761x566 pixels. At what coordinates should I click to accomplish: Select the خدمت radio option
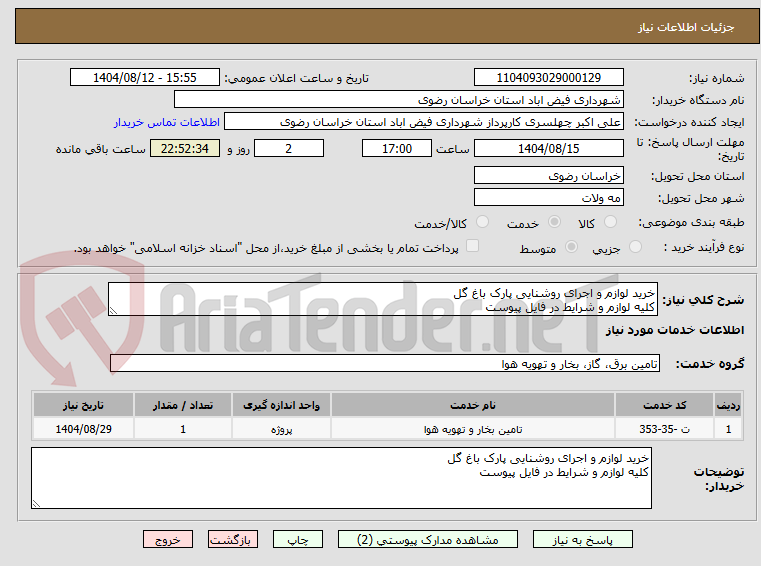tap(554, 222)
